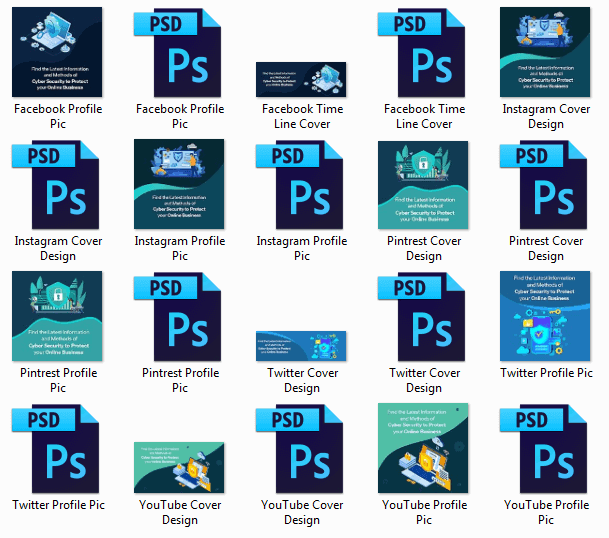Image resolution: width=609 pixels, height=538 pixels.
Task: Click 'Twitter Cover Design' label under PSD icon
Action: click(424, 380)
